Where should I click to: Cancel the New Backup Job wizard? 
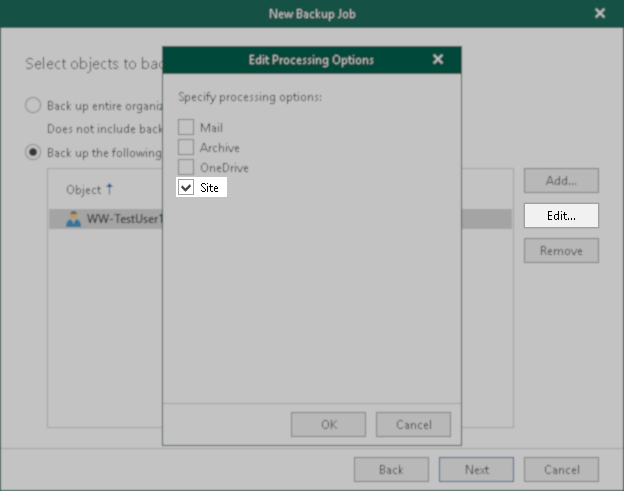pos(561,470)
